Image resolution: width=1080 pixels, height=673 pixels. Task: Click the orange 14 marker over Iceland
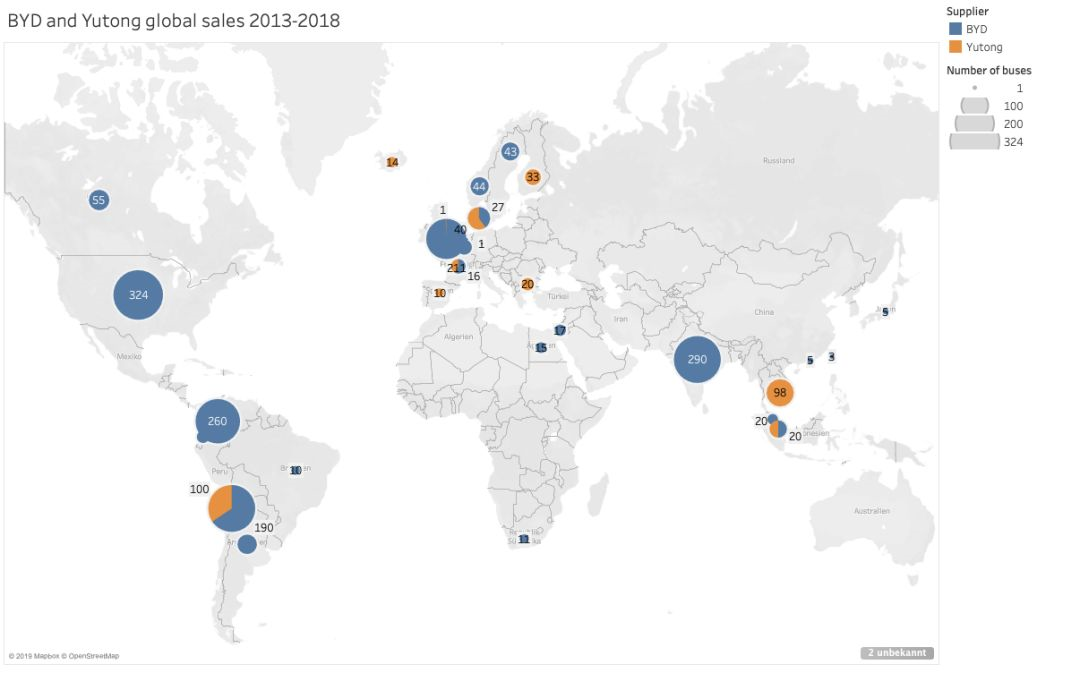(x=392, y=163)
